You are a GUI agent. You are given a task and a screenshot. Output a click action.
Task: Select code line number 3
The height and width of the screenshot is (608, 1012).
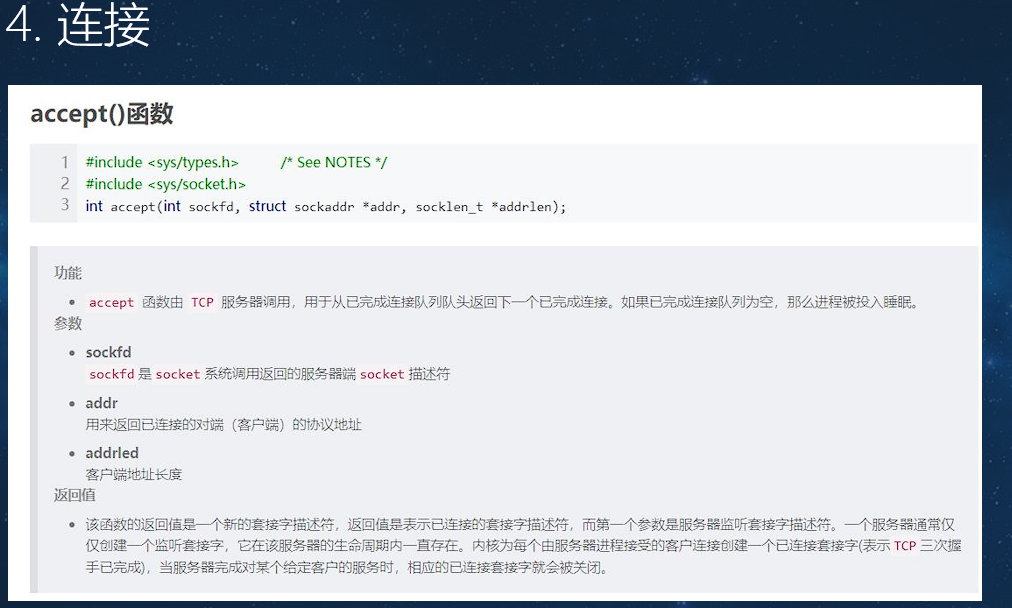(x=65, y=205)
